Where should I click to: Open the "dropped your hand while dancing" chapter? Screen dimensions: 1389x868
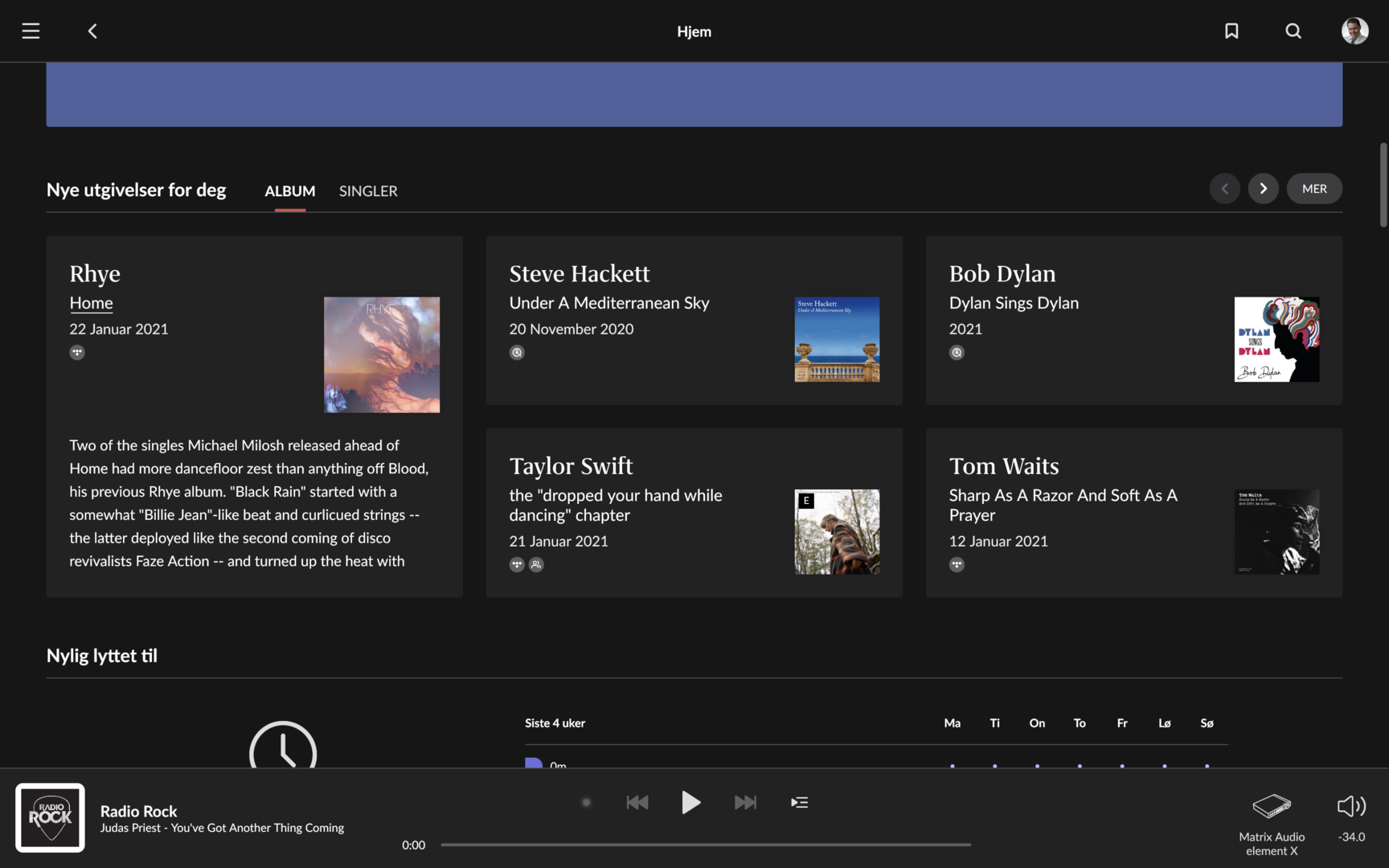(616, 506)
